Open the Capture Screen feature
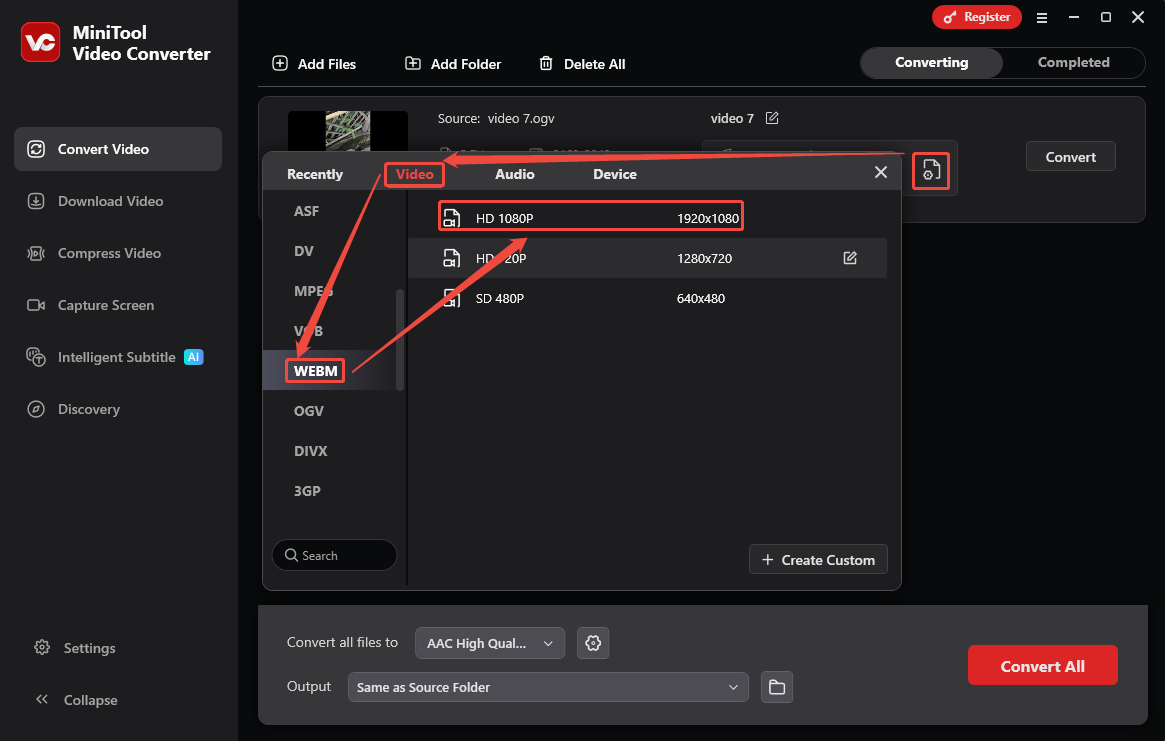 [104, 305]
